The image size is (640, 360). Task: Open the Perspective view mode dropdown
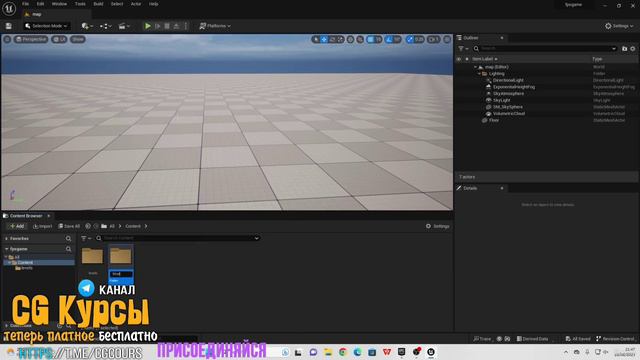31,39
